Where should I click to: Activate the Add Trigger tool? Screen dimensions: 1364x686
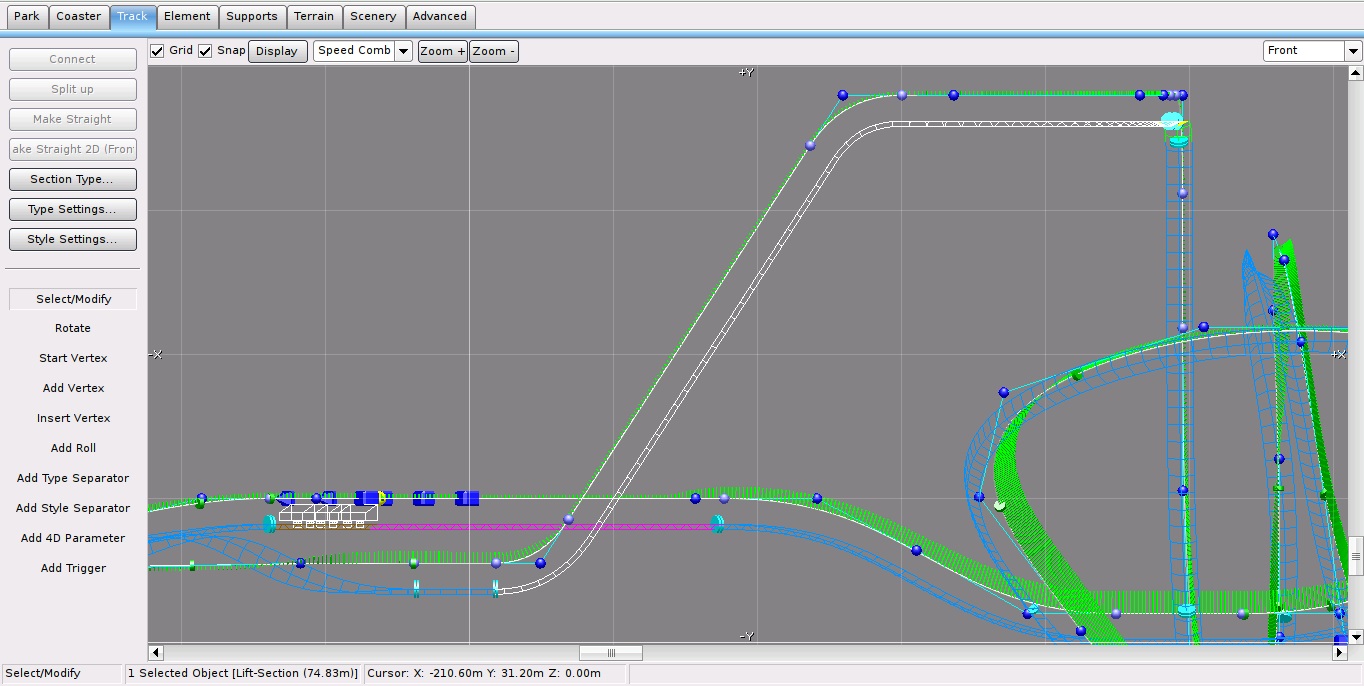tap(73, 568)
